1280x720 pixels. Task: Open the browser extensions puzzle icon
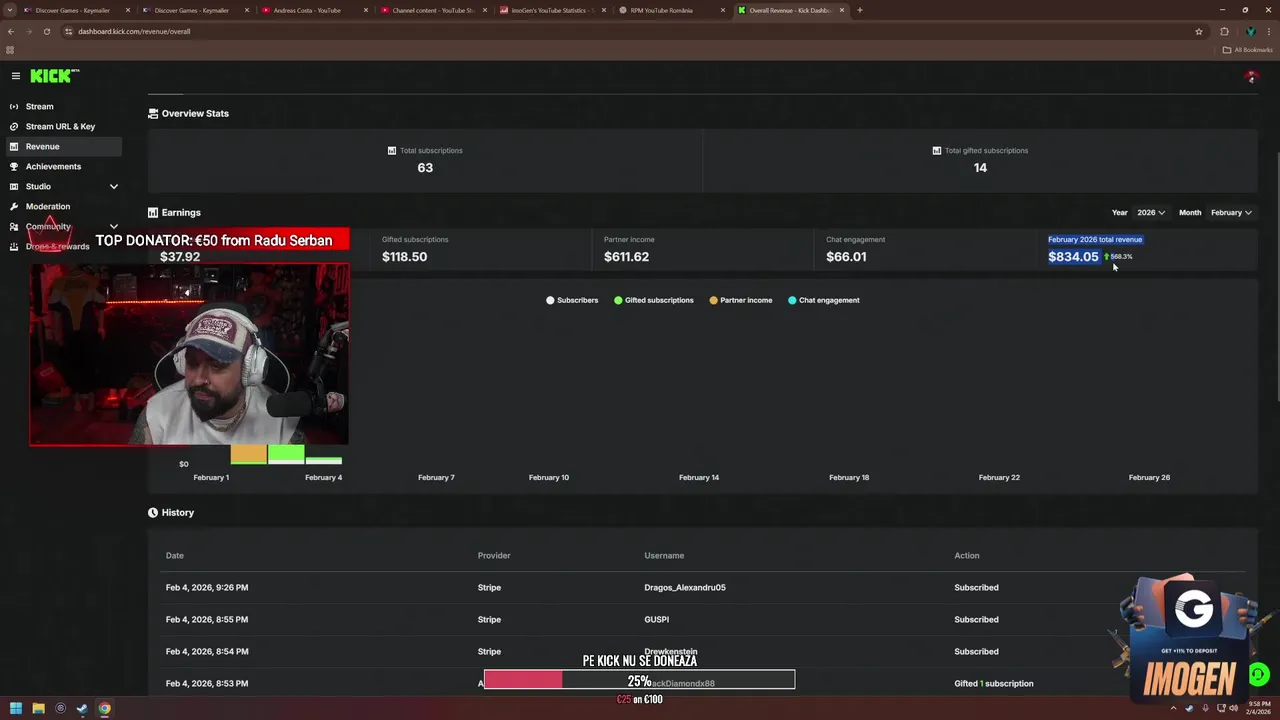[1224, 31]
